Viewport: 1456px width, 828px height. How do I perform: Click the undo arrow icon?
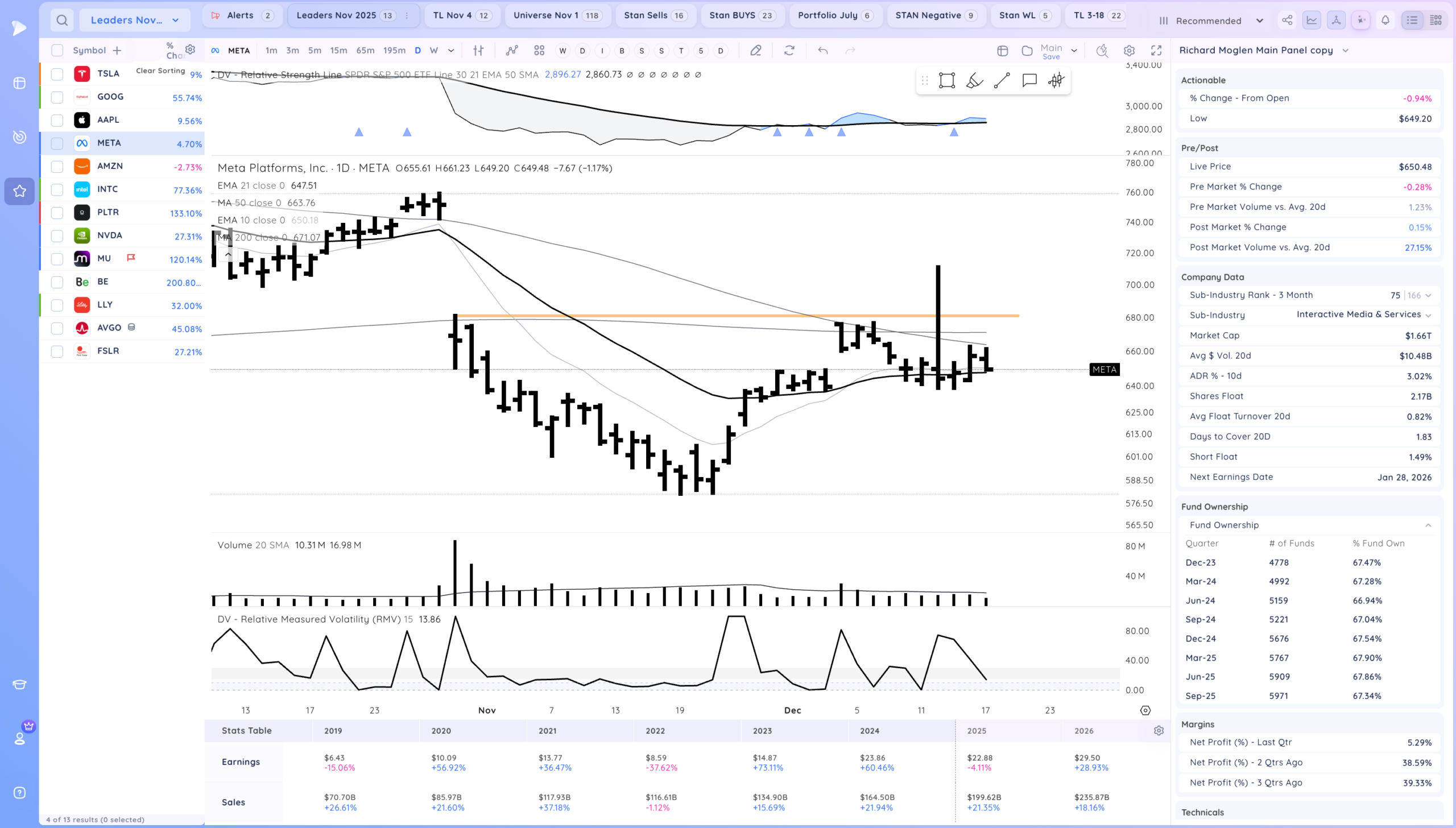(x=822, y=51)
